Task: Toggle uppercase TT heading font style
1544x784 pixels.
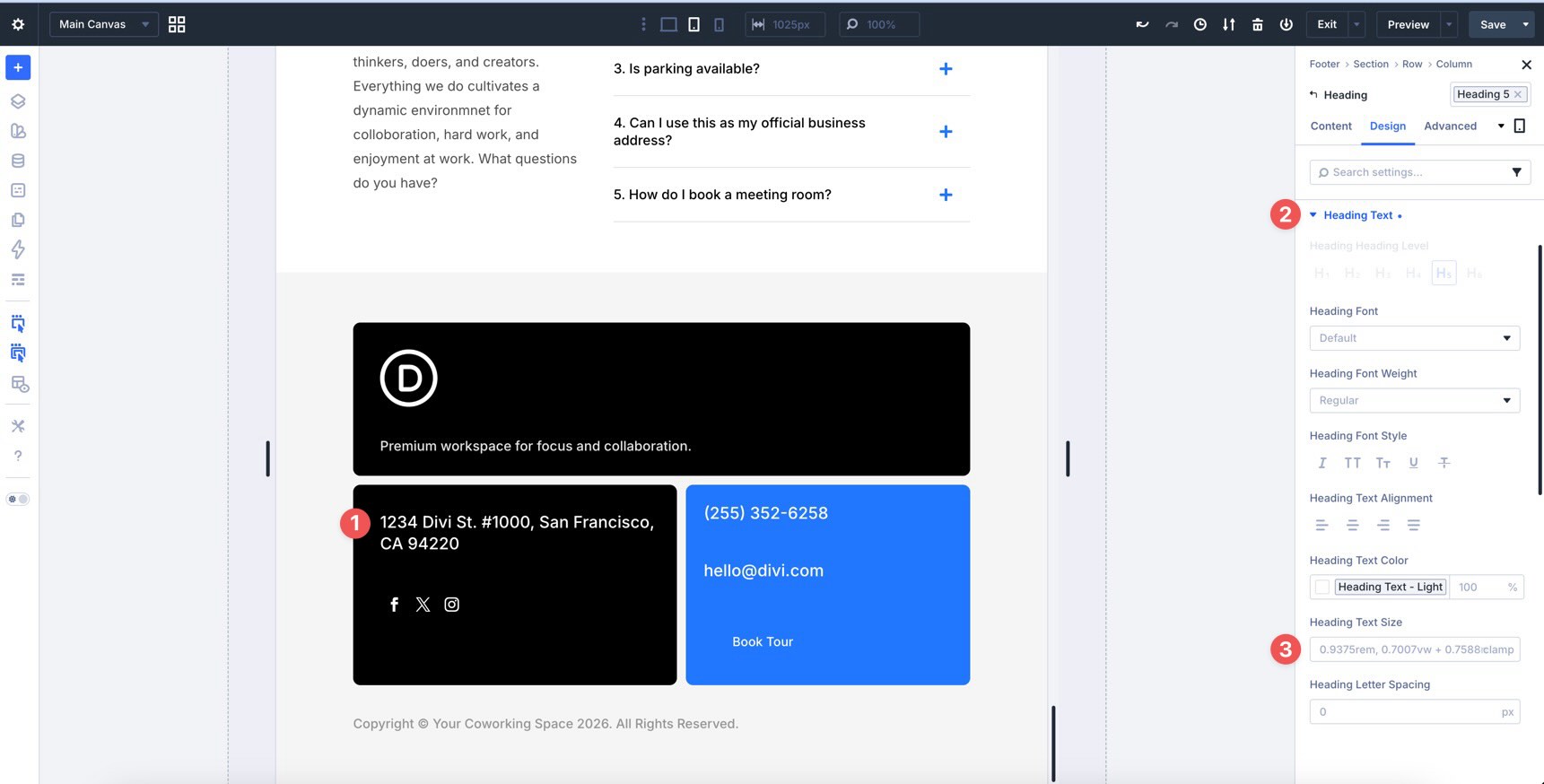Action: (x=1352, y=463)
